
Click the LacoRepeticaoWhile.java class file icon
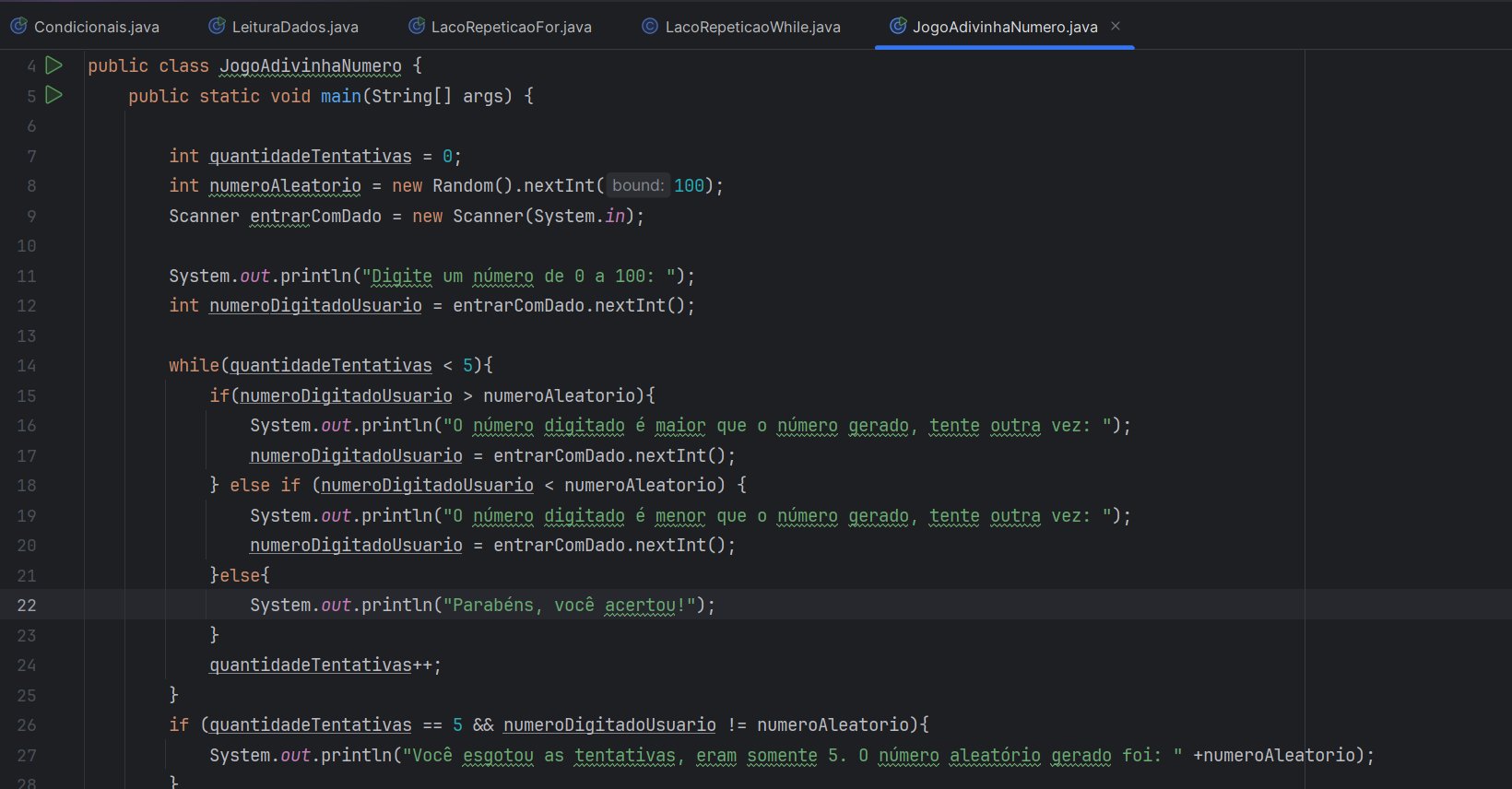pyautogui.click(x=650, y=27)
